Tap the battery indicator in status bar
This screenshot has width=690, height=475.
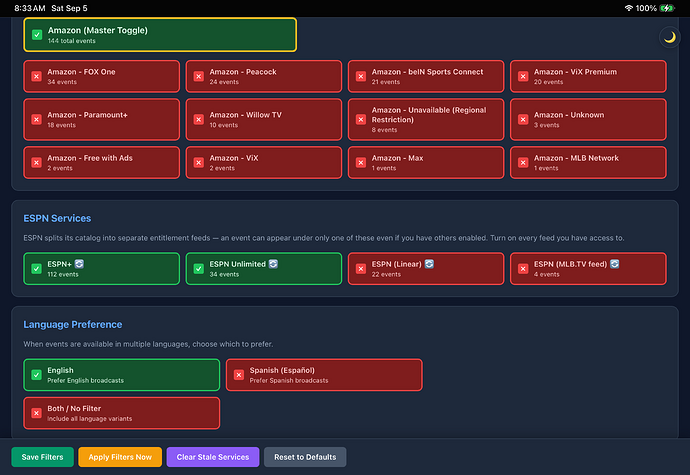[x=667, y=8]
